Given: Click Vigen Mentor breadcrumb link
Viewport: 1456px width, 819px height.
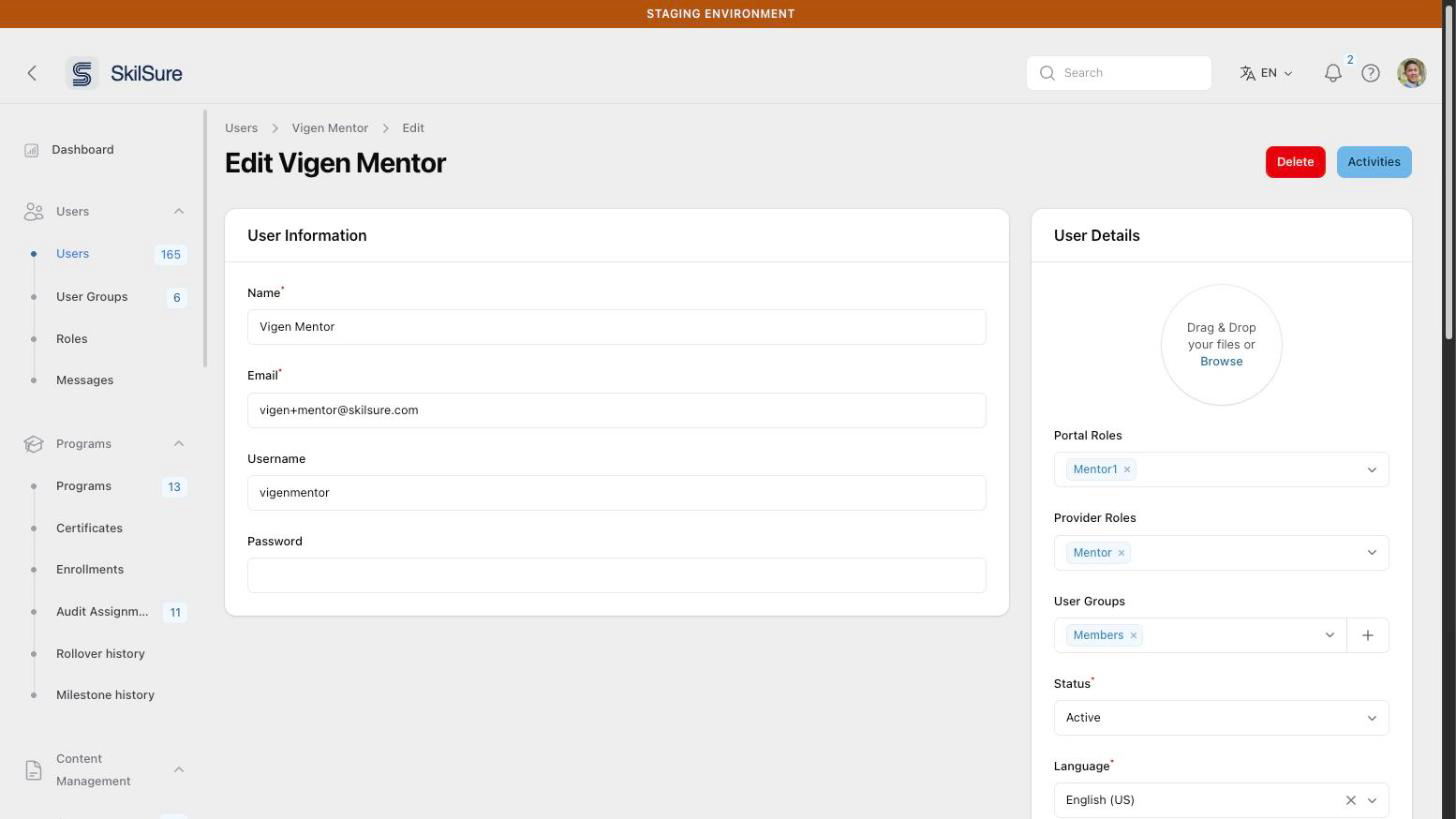Looking at the screenshot, I should 330,128.
